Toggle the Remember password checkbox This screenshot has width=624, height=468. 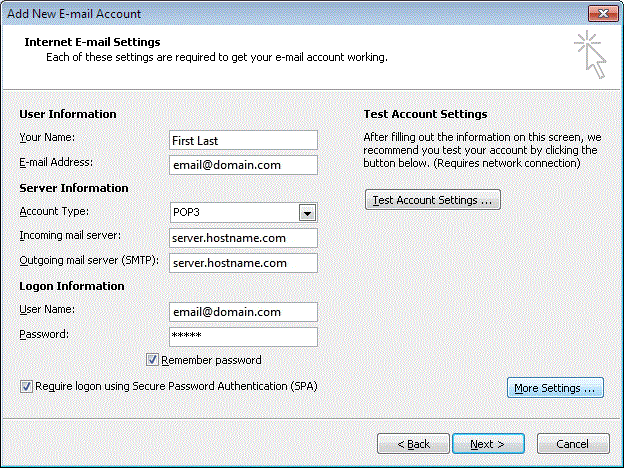click(x=153, y=360)
